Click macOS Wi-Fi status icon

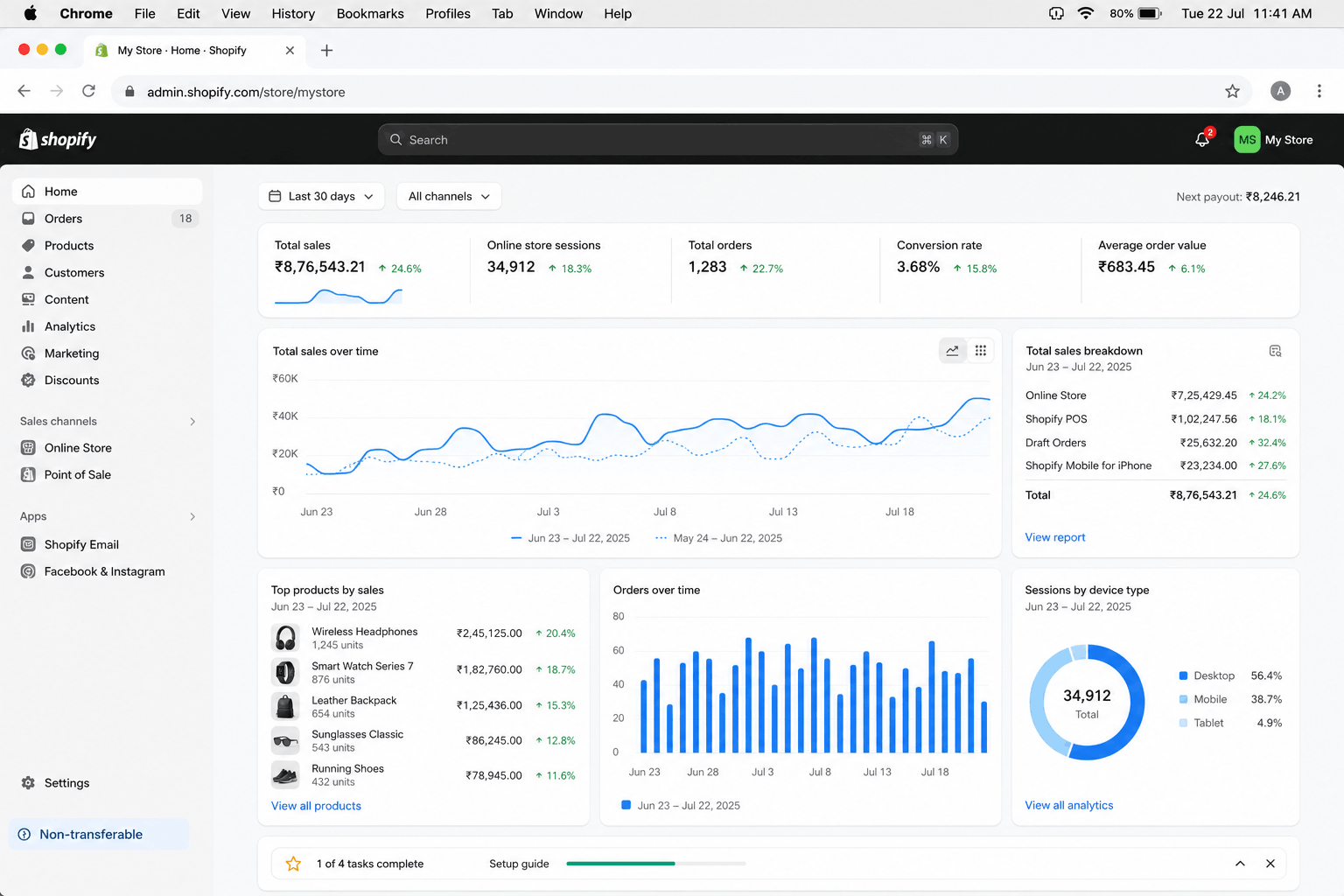pyautogui.click(x=1086, y=13)
